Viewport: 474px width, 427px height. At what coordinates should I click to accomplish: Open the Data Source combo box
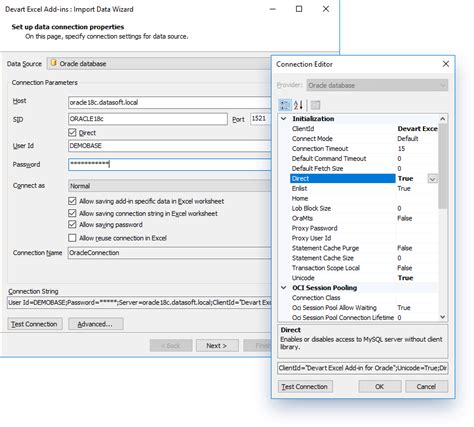point(159,63)
